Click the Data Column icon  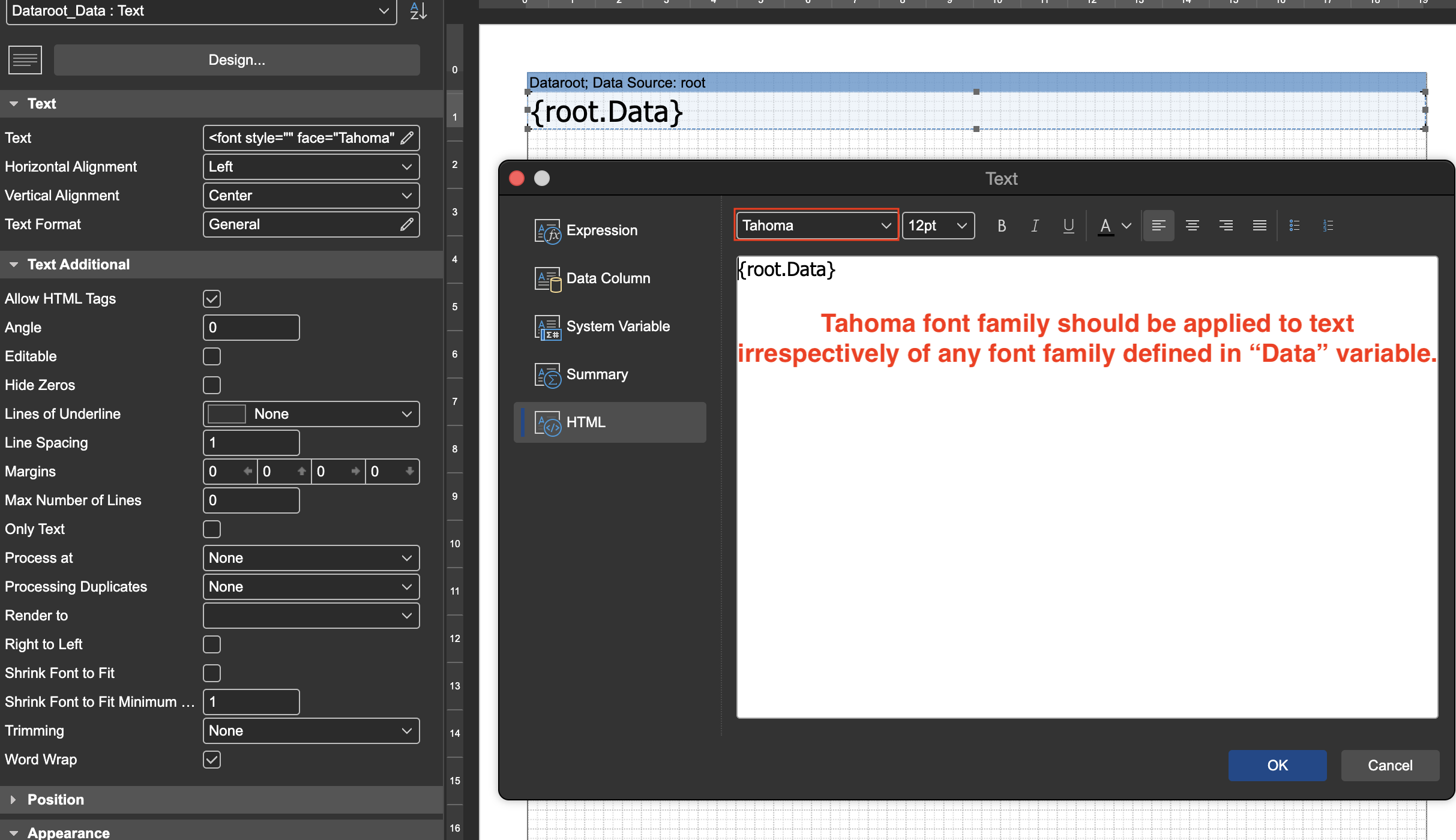[x=547, y=279]
